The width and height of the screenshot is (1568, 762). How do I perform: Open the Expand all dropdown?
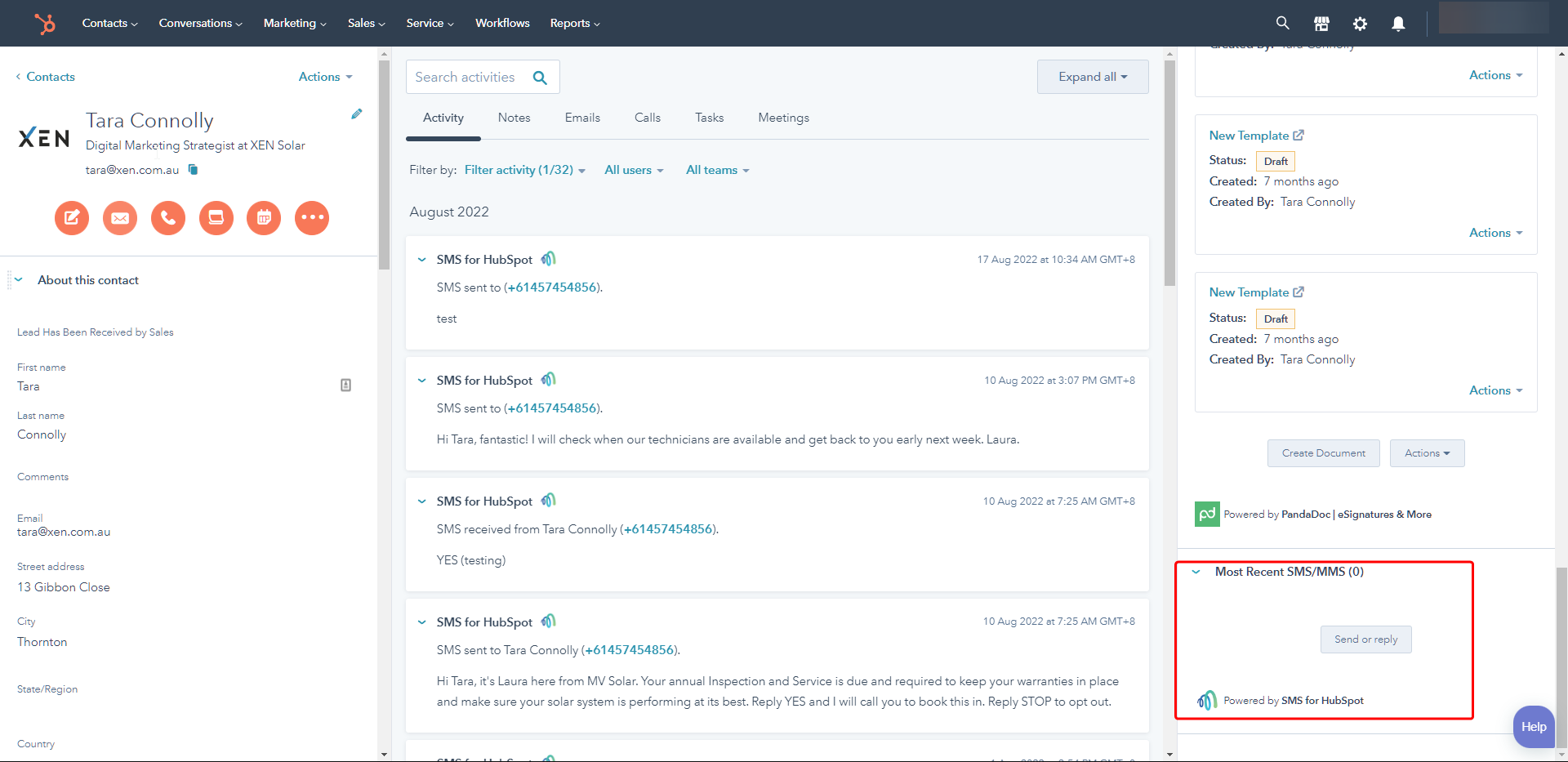[1093, 77]
